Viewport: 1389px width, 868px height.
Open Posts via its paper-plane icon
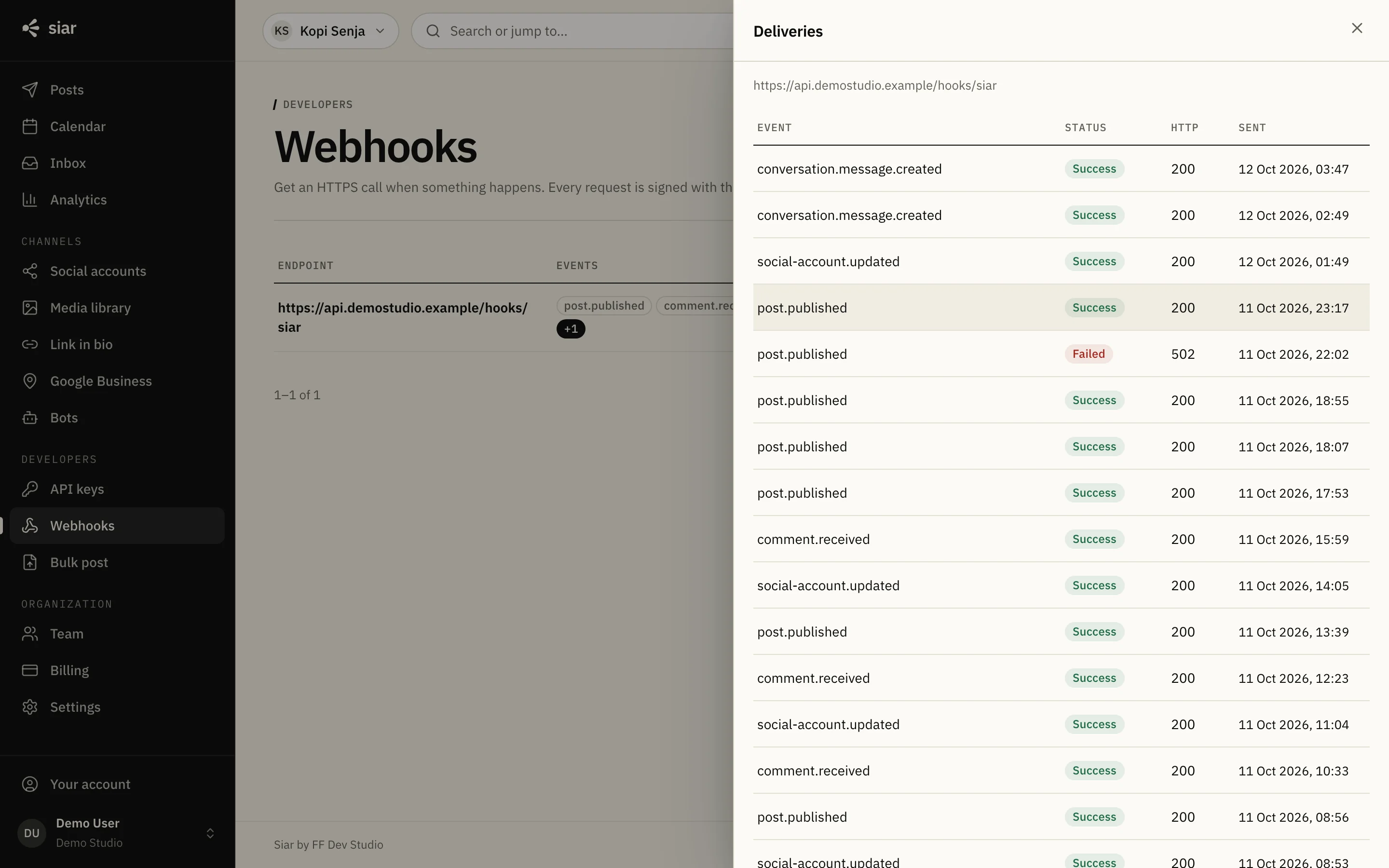coord(30,90)
